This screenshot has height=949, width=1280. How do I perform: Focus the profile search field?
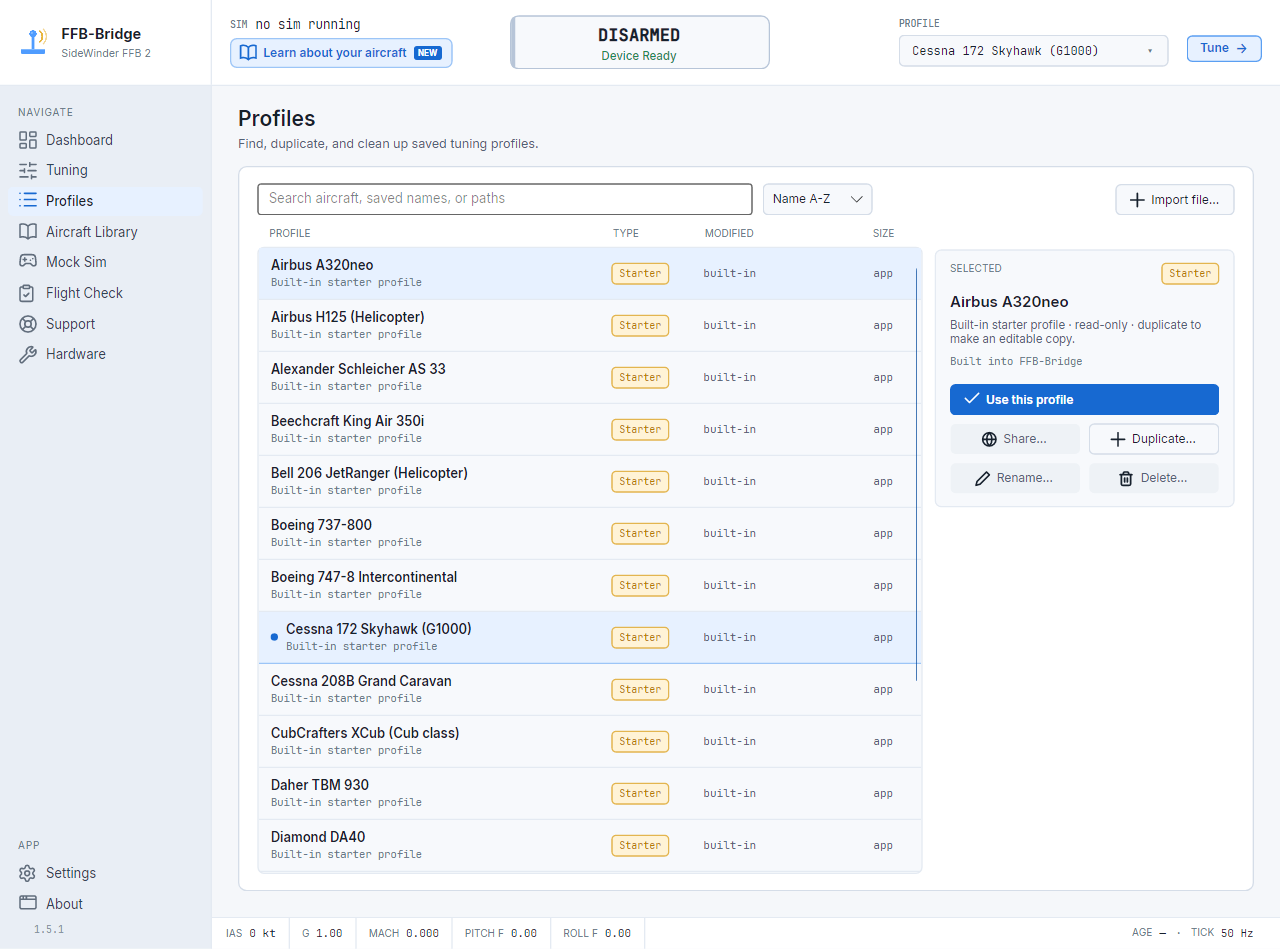click(505, 199)
